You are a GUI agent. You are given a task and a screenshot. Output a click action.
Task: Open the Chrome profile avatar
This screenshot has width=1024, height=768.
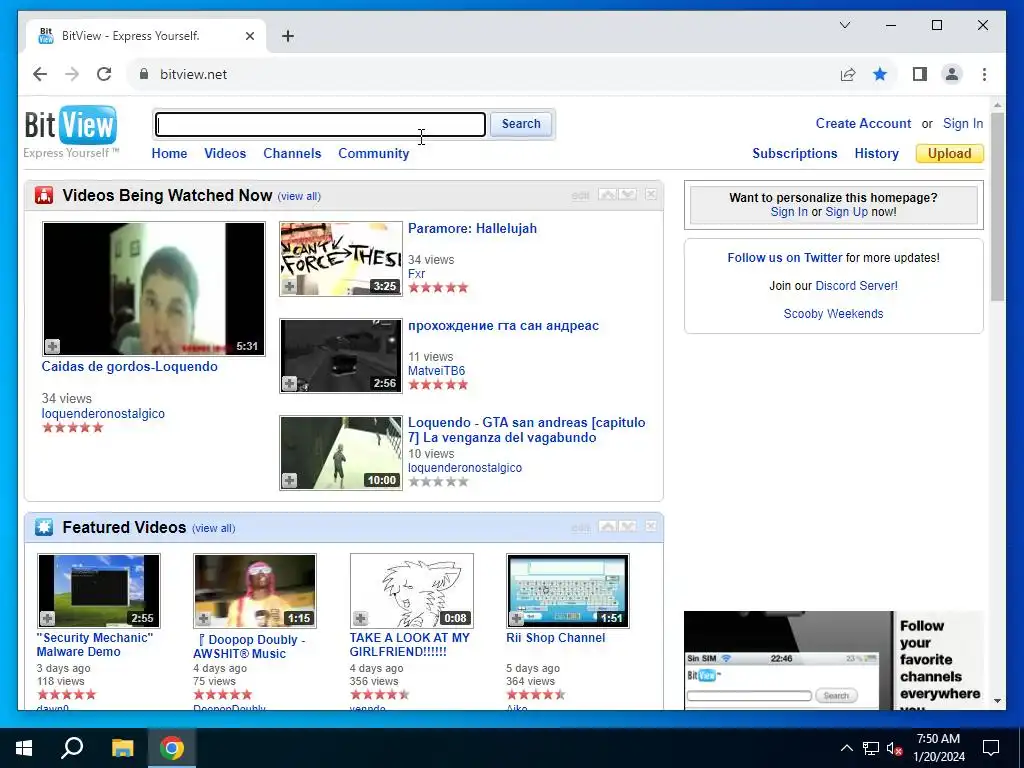(952, 74)
